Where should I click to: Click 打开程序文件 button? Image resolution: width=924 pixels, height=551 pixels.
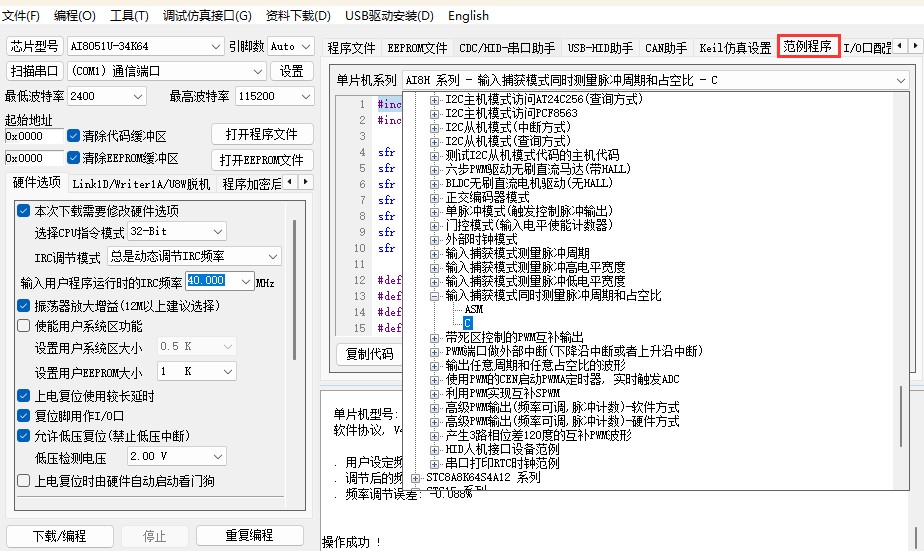(x=262, y=134)
